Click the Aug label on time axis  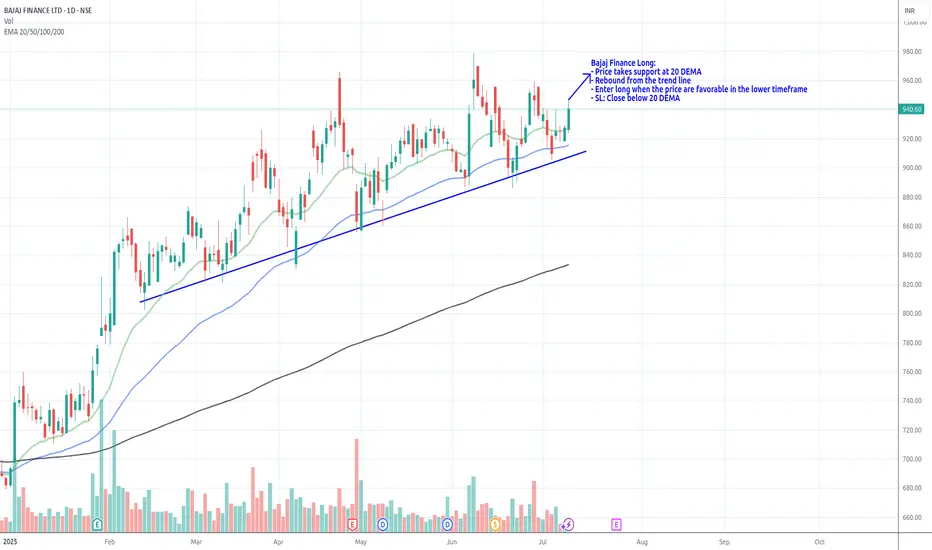click(x=642, y=542)
